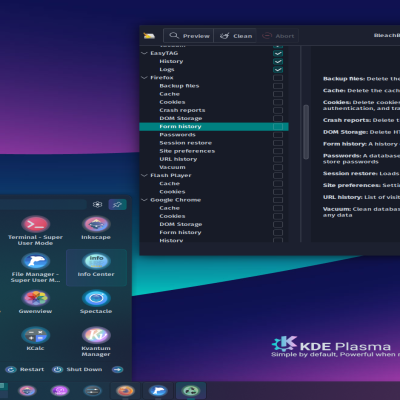Click the BleachBit logo icon in the toolbar
This screenshot has width=400, height=400.
(x=149, y=36)
